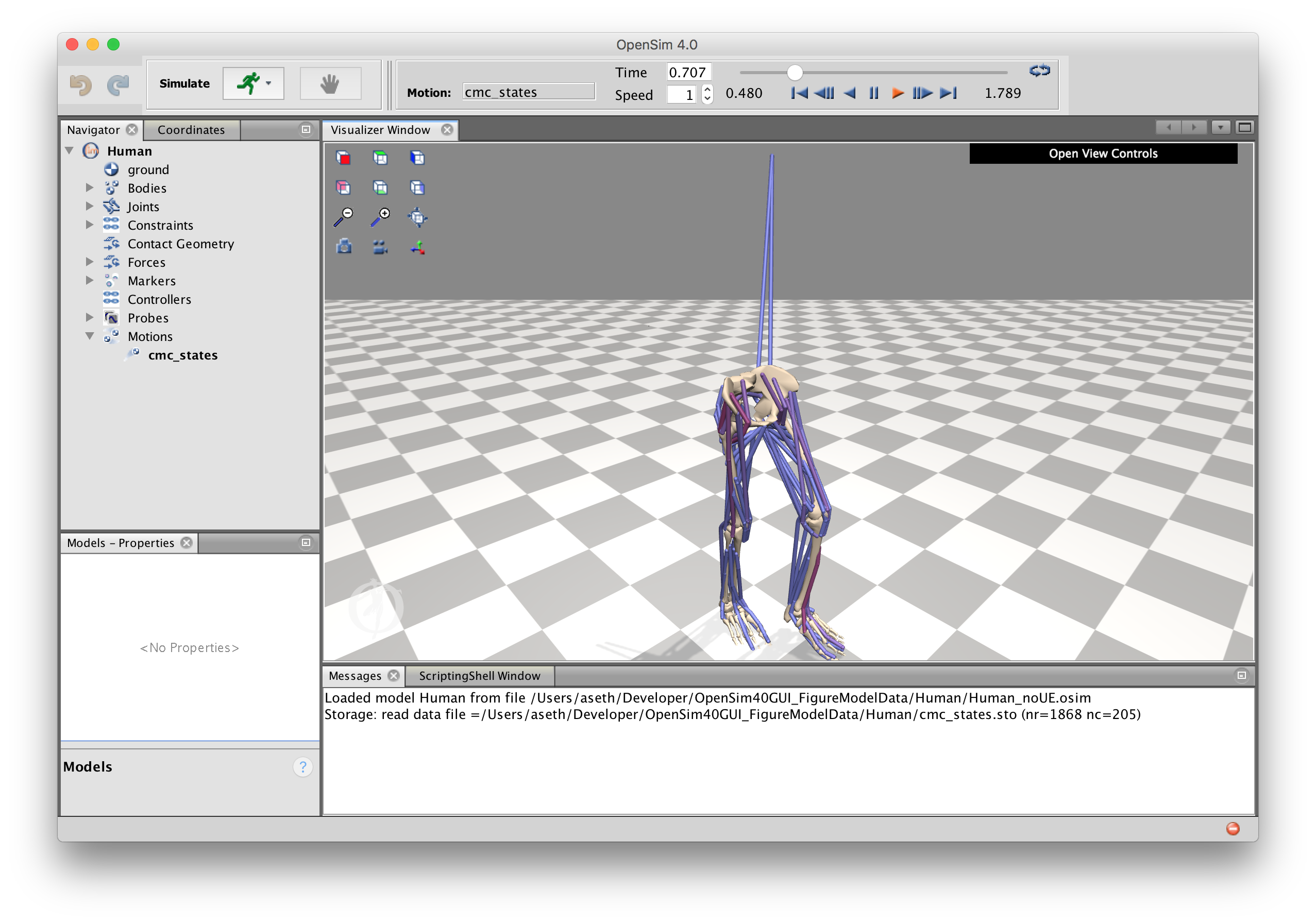This screenshot has height=924, width=1316.
Task: Take a snapshot with the camera icon
Action: (x=343, y=246)
